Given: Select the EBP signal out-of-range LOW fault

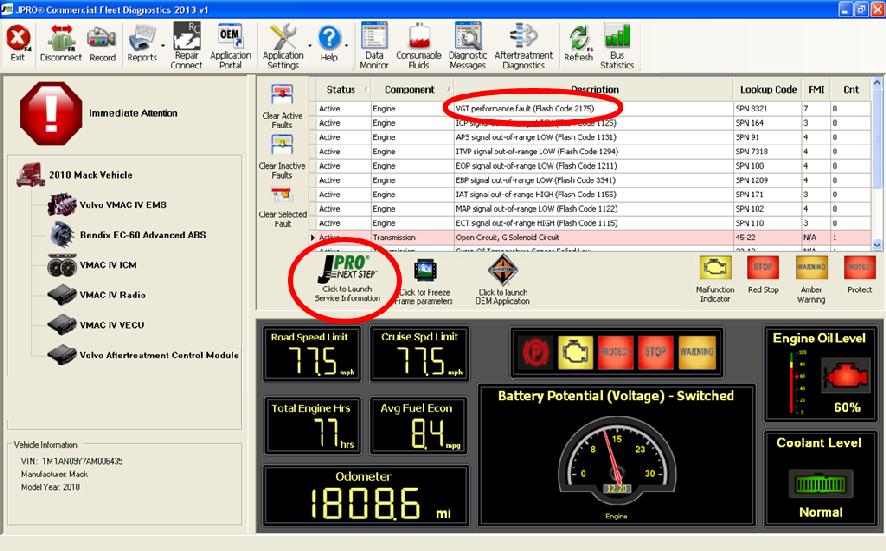Looking at the screenshot, I should (x=590, y=180).
